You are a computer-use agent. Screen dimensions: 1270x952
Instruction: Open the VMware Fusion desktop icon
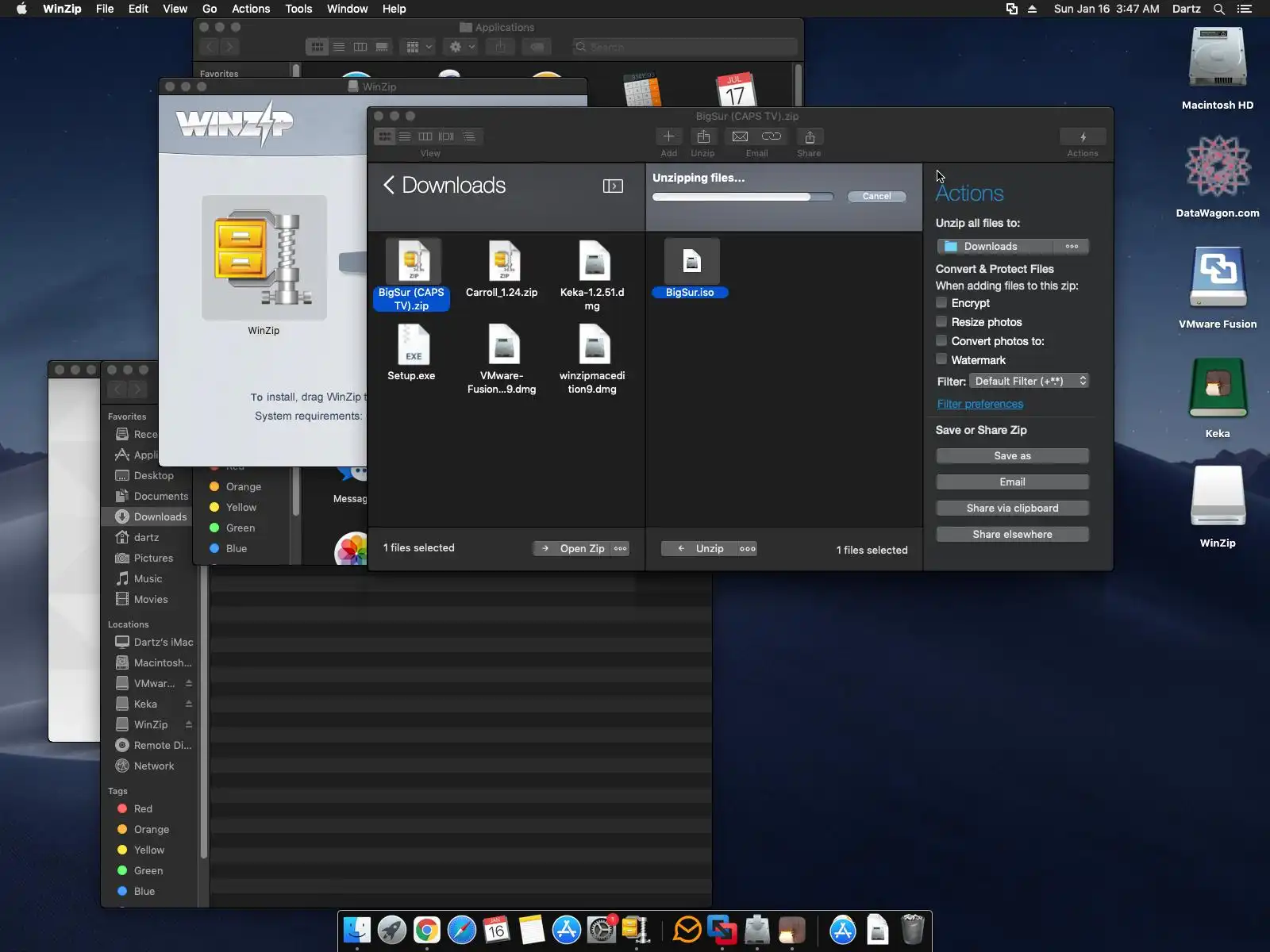[x=1218, y=287]
